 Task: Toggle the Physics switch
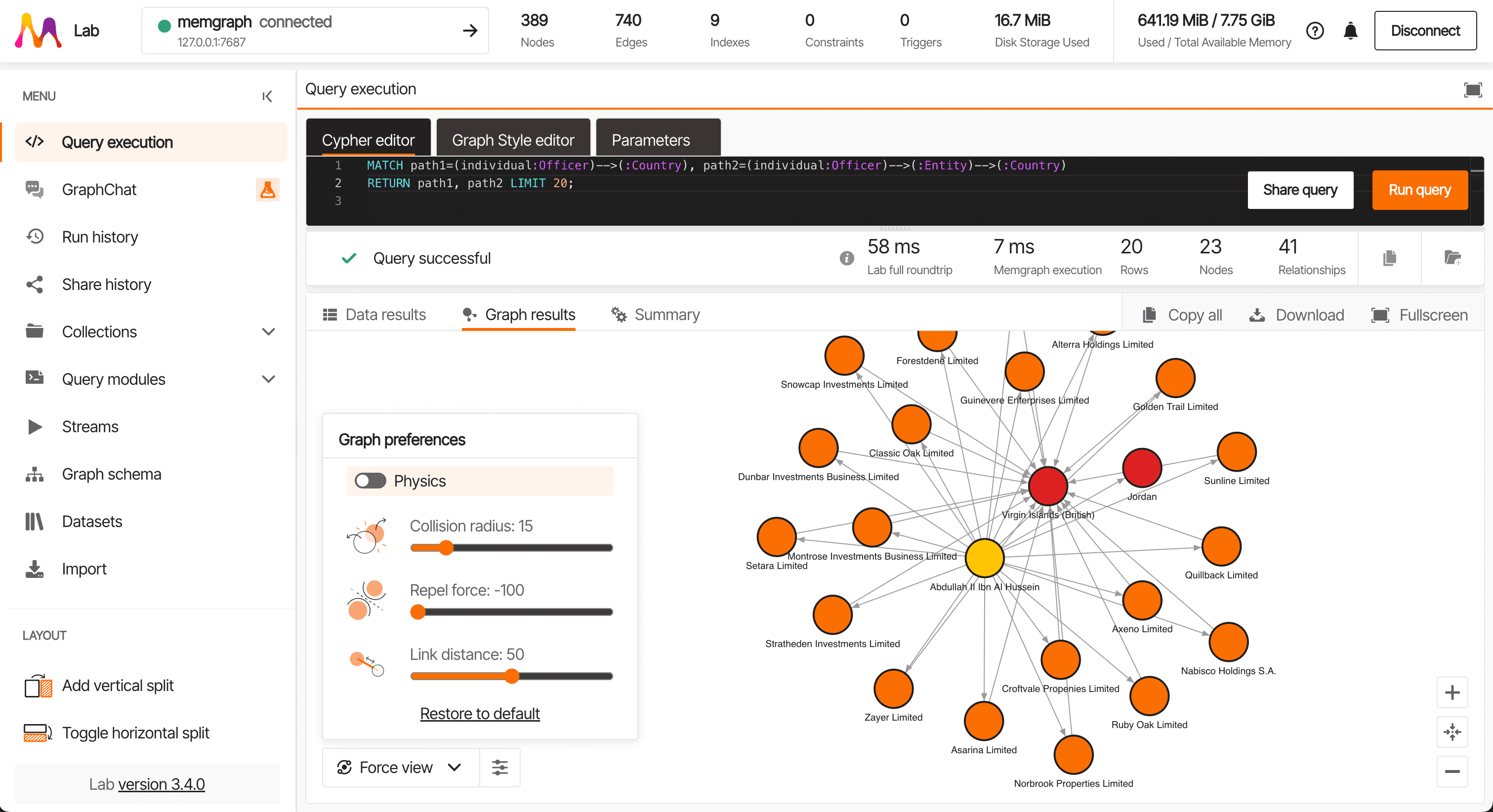371,481
